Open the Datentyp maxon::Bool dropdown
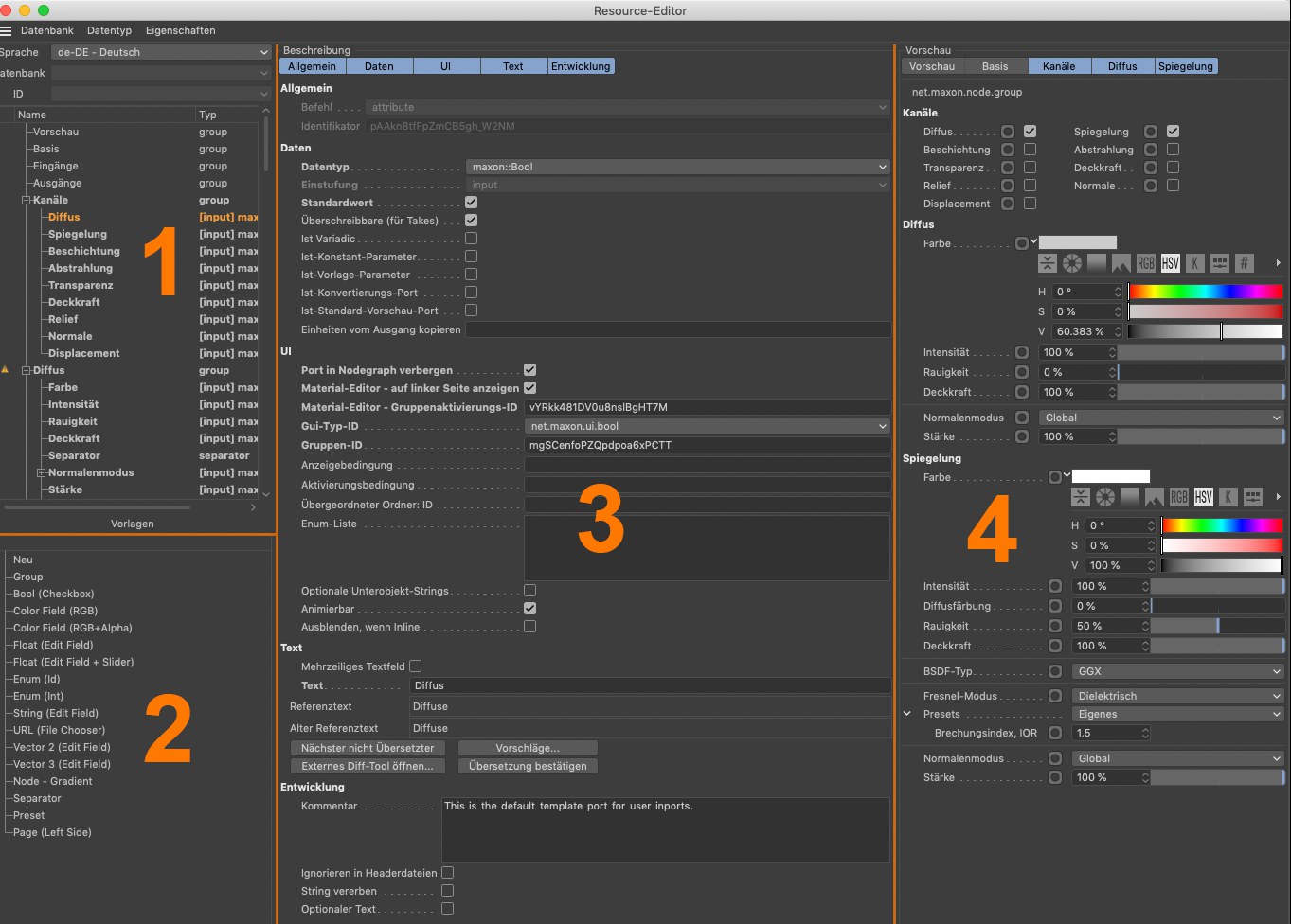Image resolution: width=1291 pixels, height=924 pixels. click(677, 167)
